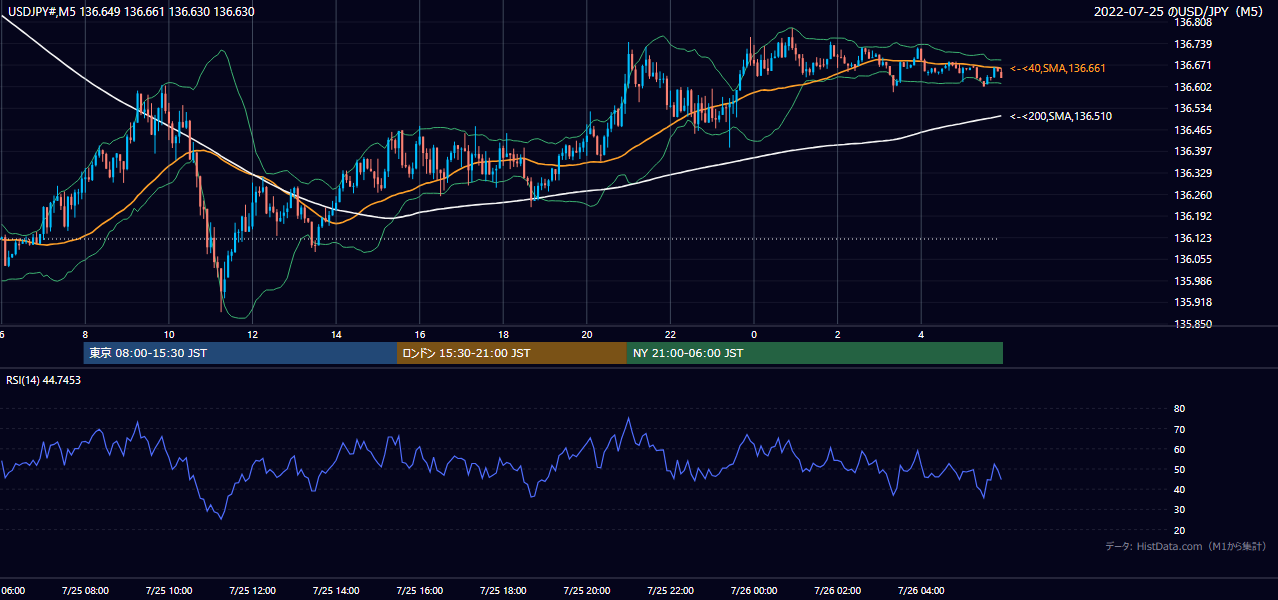Click the 2022-07-25 のUSD/JPY (M5) title
Screen dimensions: 1278x600
tap(1180, 12)
